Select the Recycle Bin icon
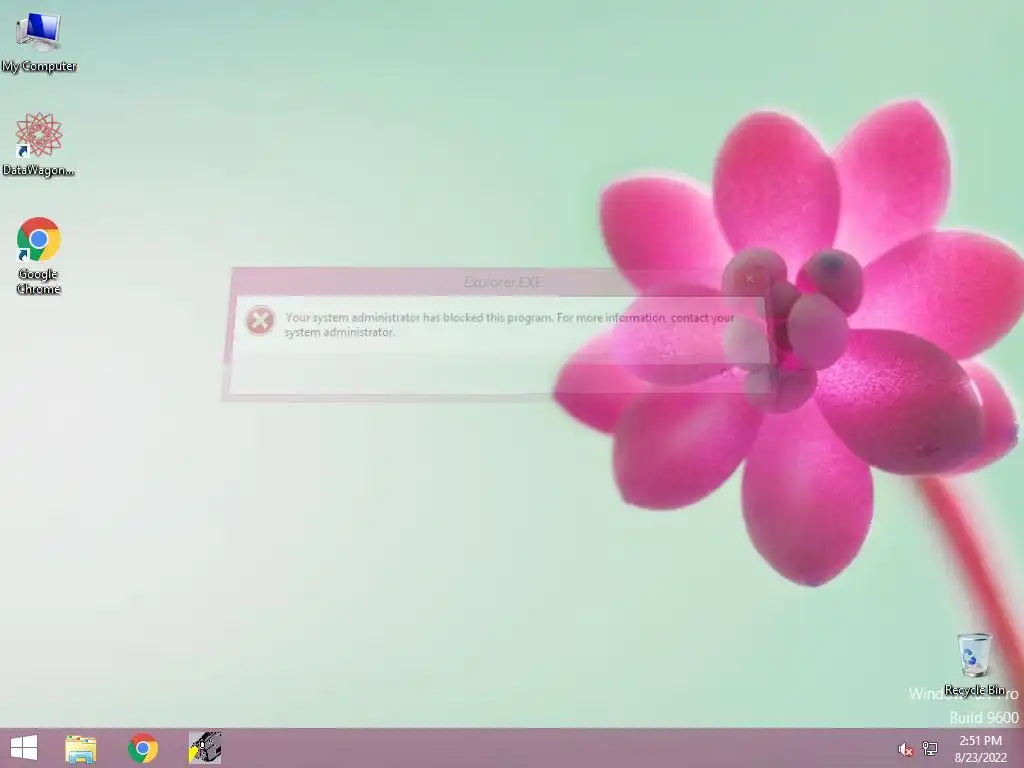Image resolution: width=1024 pixels, height=768 pixels. pos(974,664)
